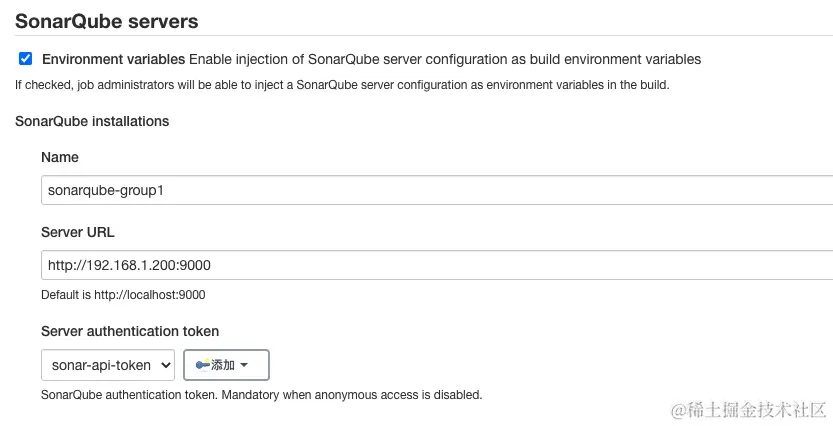Viewport: 833px width, 426px height.
Task: Focus the Name field containing sonarqube-group1
Action: point(437,190)
